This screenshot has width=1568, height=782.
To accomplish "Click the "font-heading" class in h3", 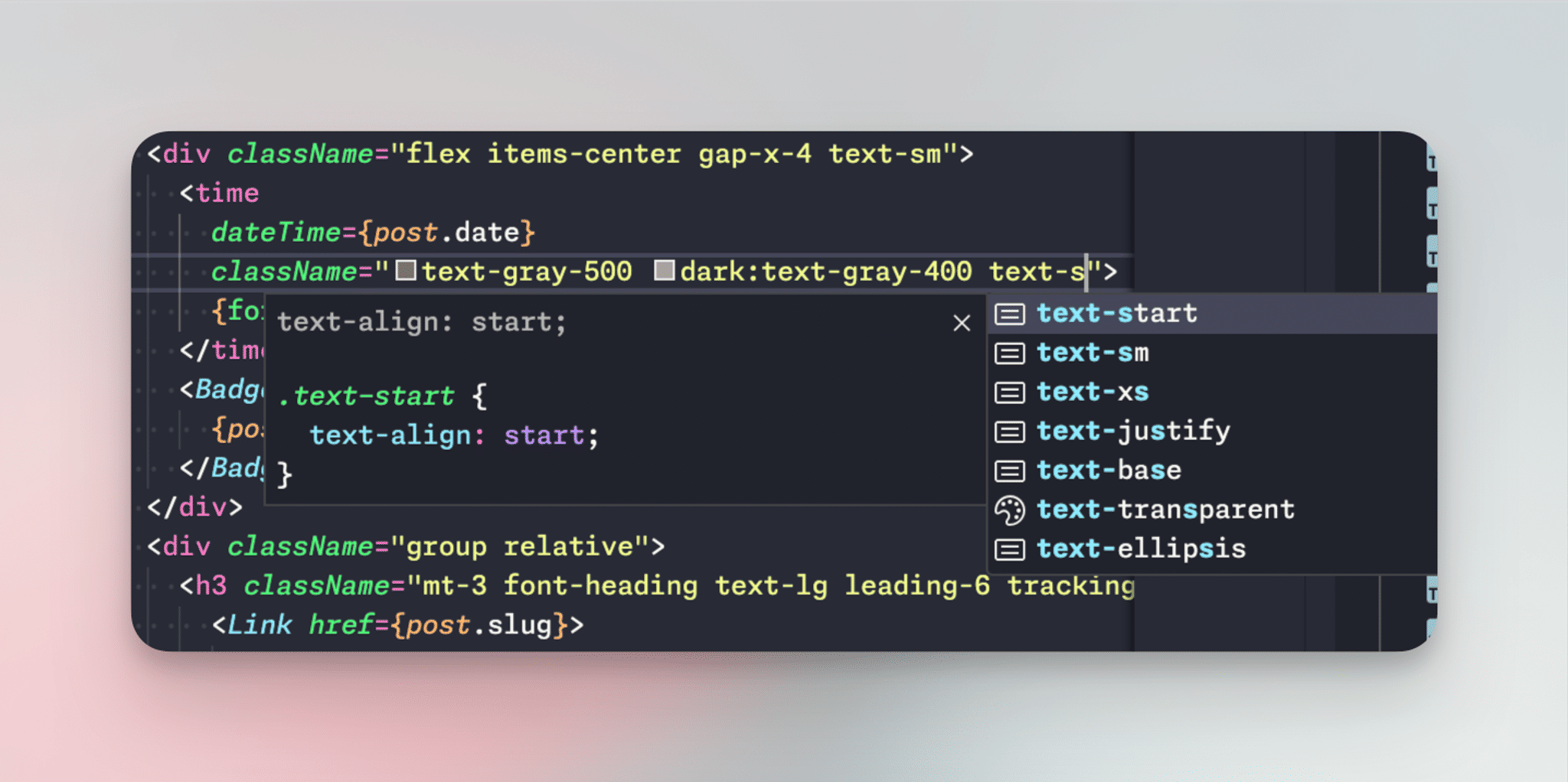I will (x=600, y=586).
